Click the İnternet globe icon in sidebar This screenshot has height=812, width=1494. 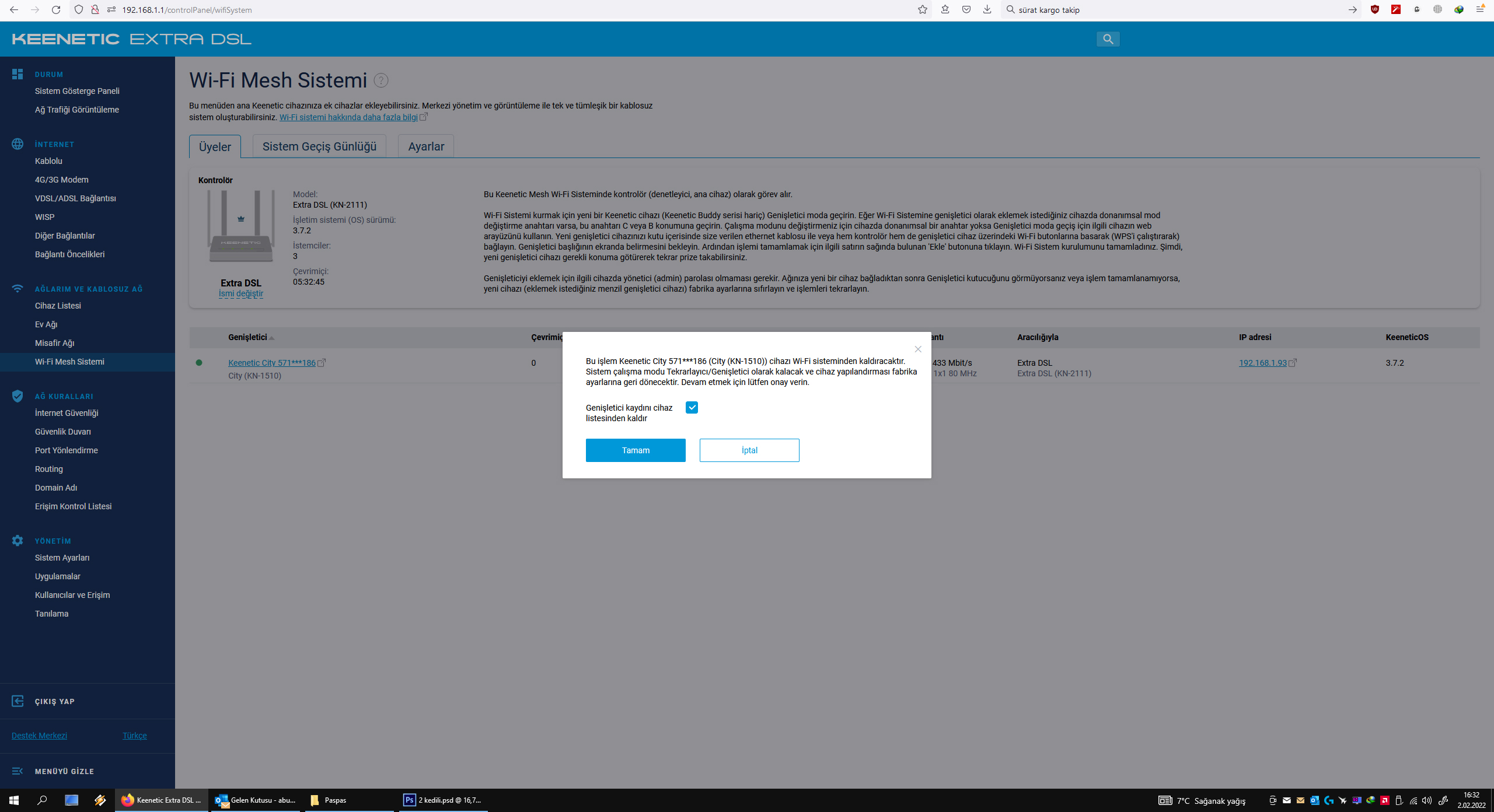pos(18,144)
